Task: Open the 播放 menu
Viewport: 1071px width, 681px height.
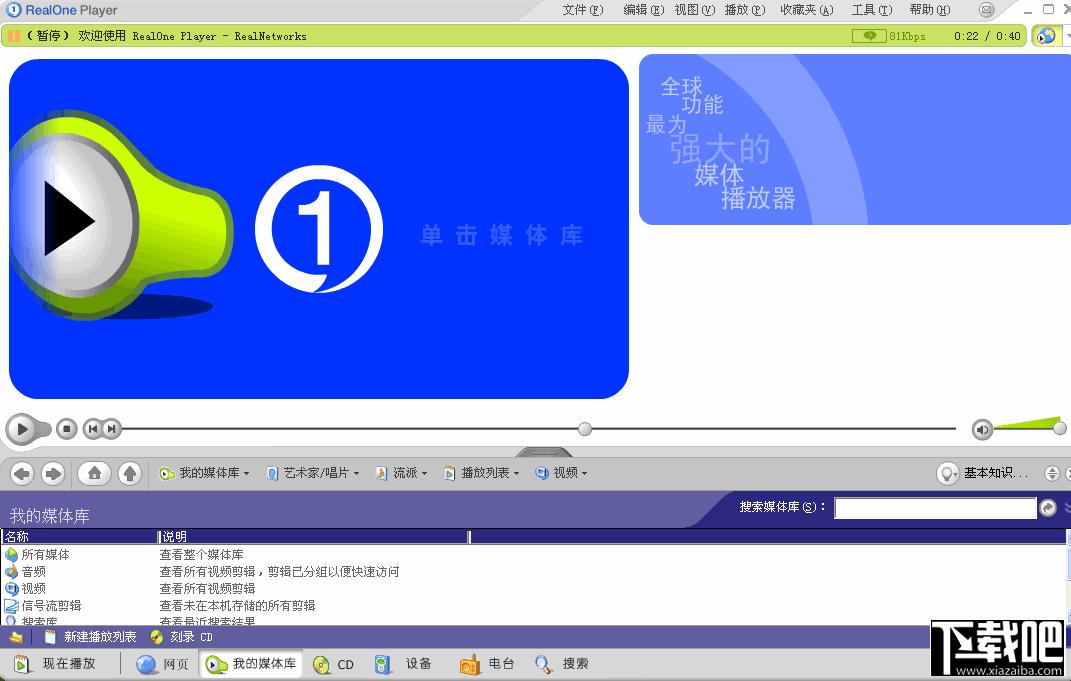Action: 745,10
